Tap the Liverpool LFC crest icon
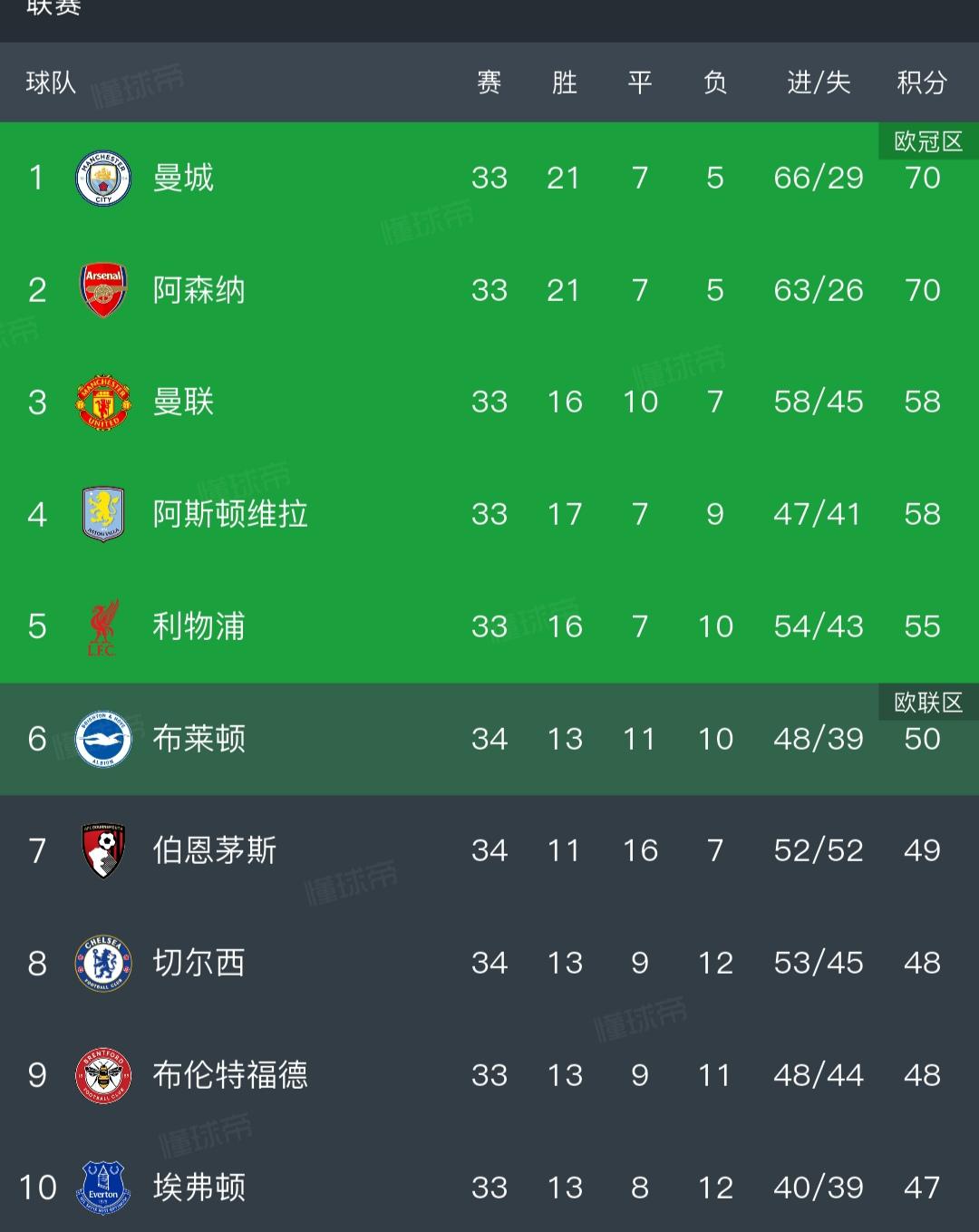This screenshot has width=979, height=1232. (x=103, y=626)
